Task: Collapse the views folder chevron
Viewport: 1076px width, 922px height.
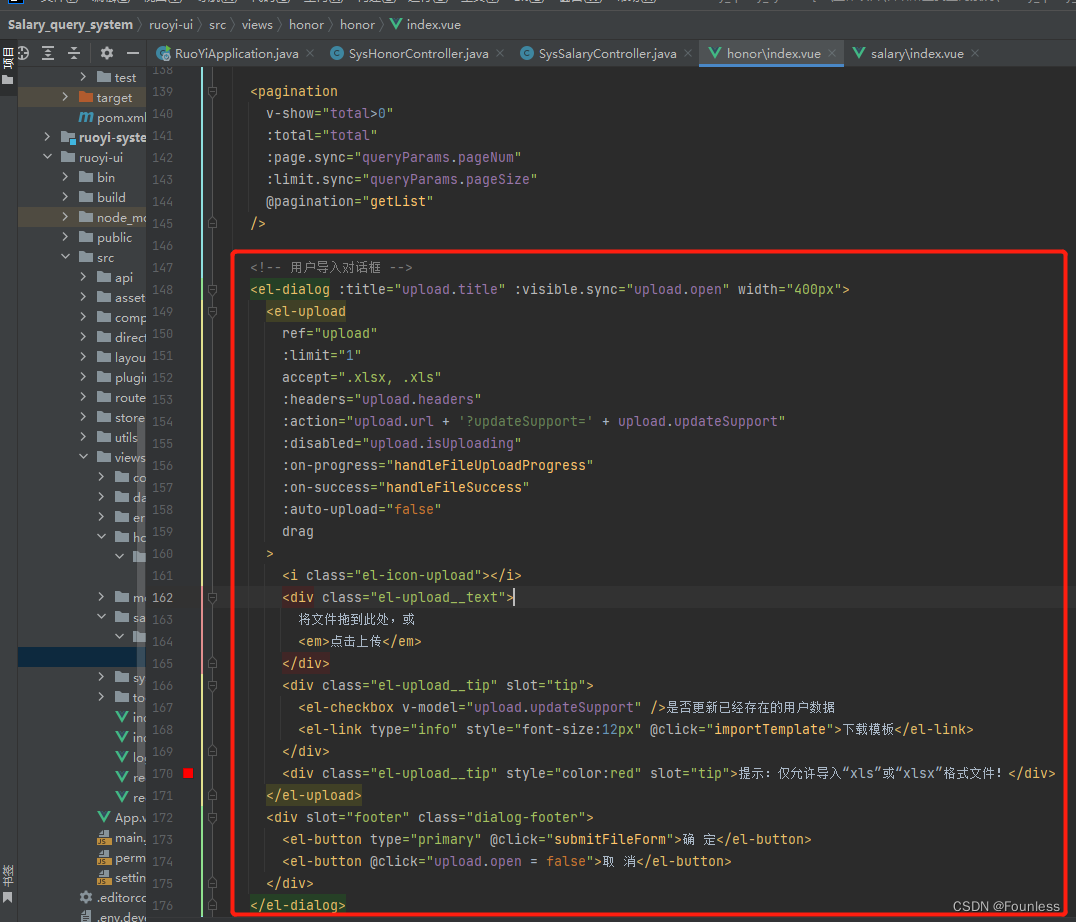Action: tap(83, 456)
